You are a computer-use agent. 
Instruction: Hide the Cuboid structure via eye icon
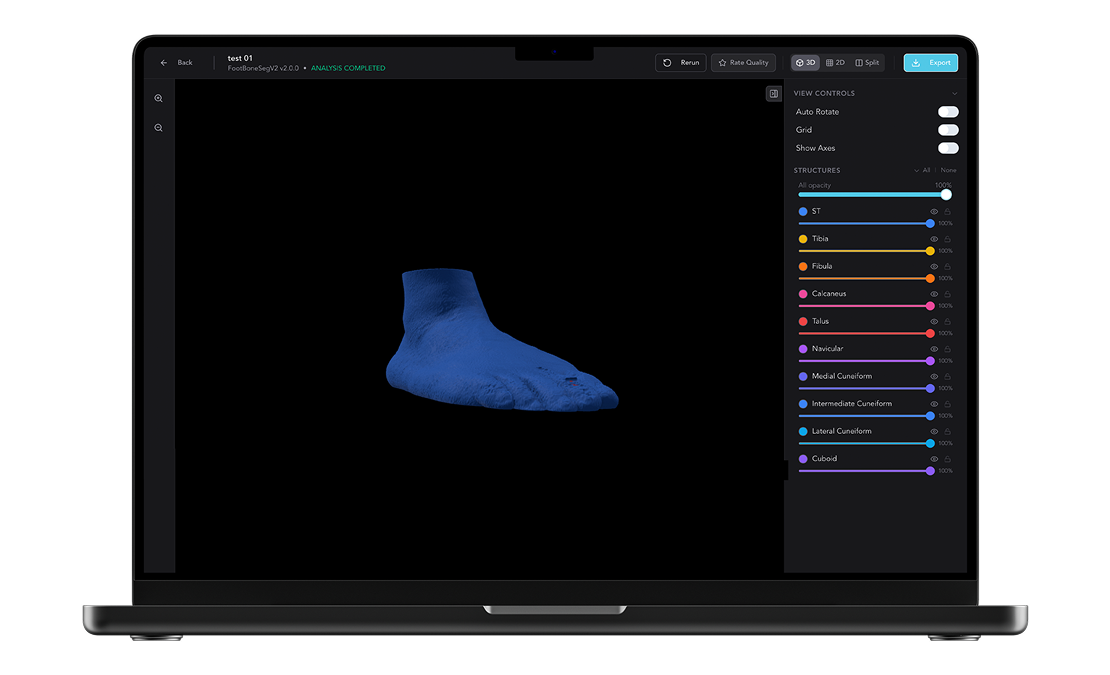click(934, 459)
